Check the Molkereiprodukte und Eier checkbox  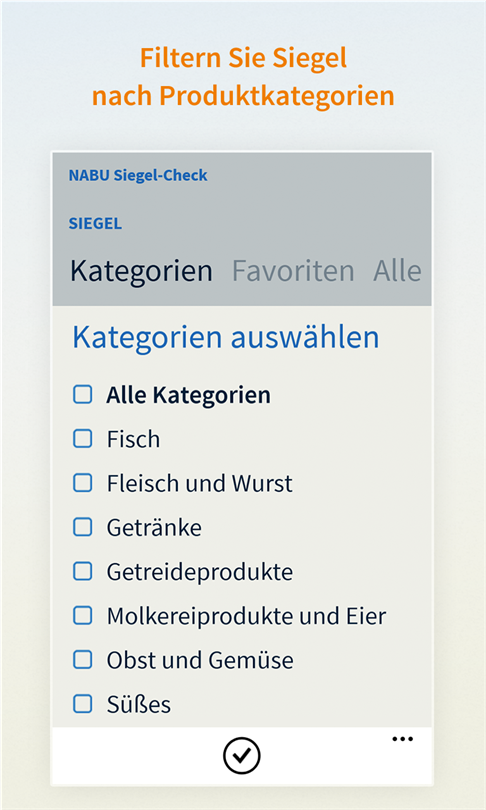[x=83, y=615]
